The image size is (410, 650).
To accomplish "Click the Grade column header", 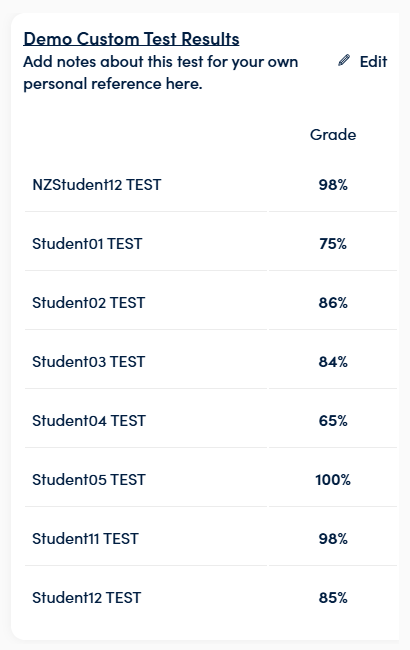I will pyautogui.click(x=333, y=135).
